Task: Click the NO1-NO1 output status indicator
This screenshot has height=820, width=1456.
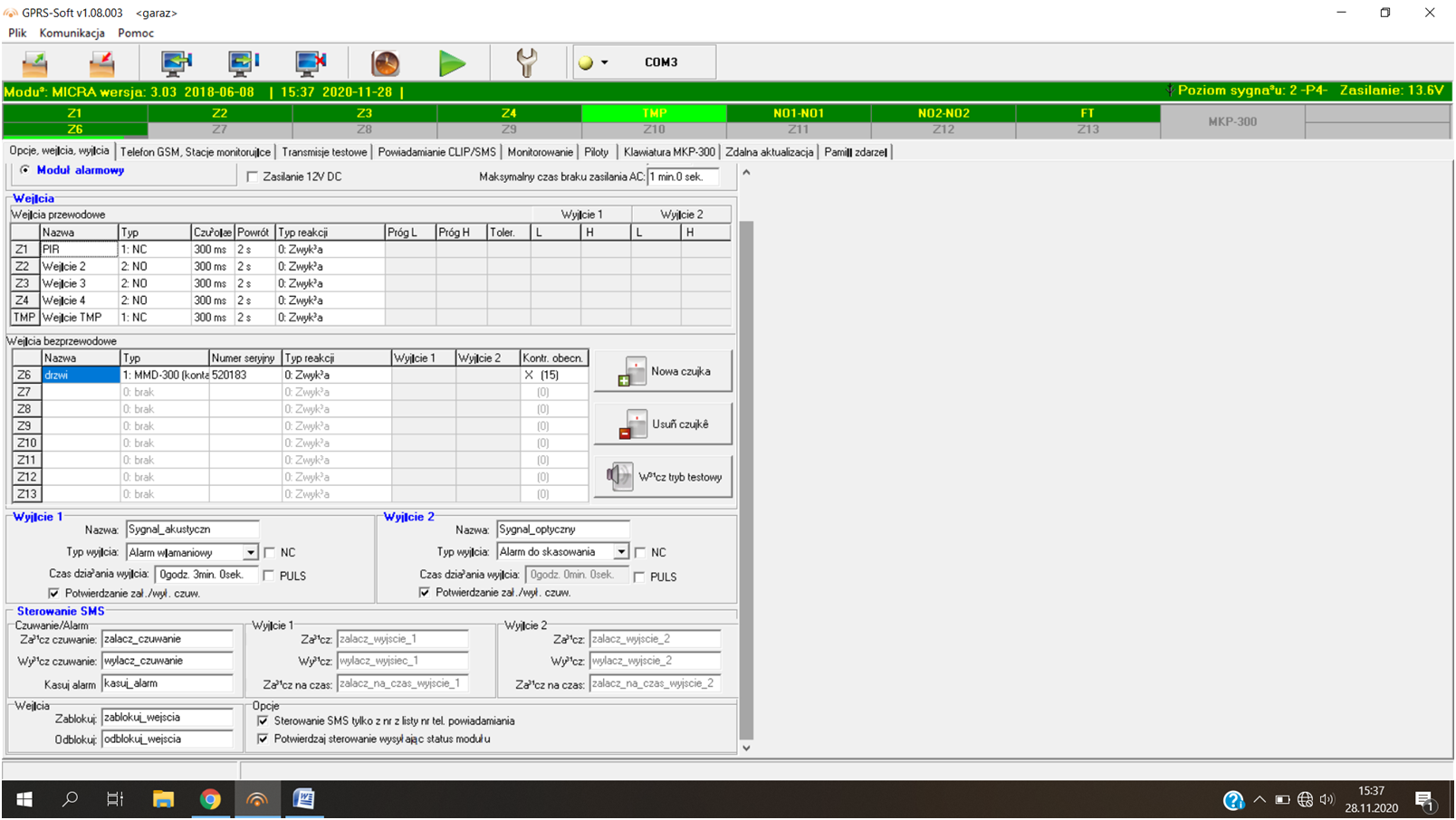Action: coord(799,113)
